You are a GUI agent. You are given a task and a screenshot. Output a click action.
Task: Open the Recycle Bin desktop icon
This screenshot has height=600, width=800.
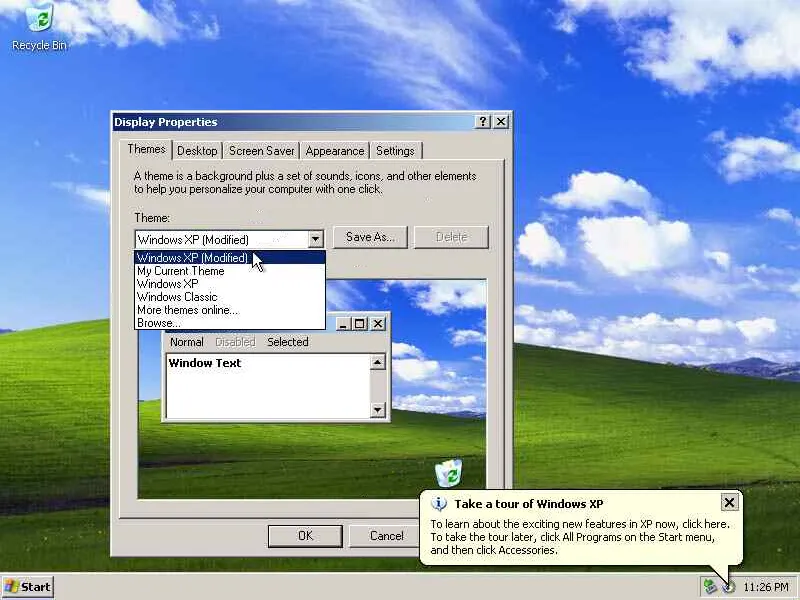39,28
